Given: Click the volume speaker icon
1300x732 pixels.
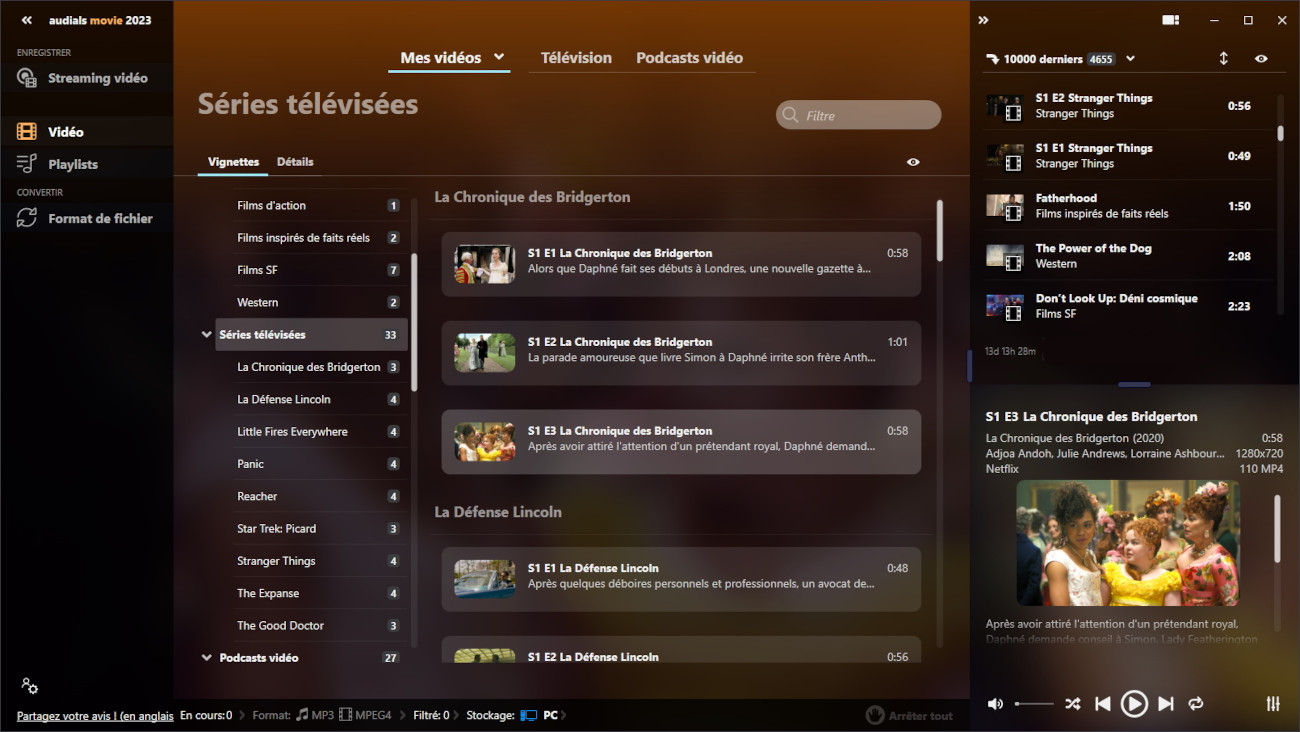Looking at the screenshot, I should pos(995,704).
